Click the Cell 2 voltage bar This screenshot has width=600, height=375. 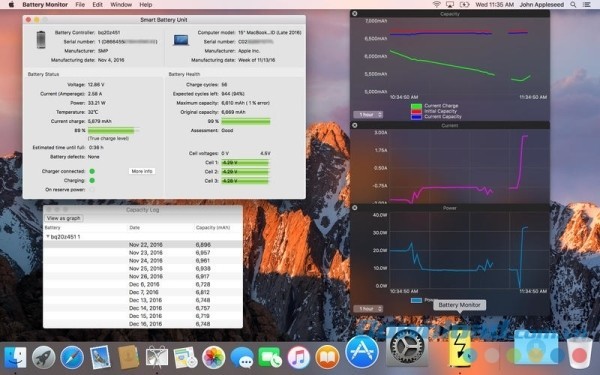pyautogui.click(x=245, y=171)
